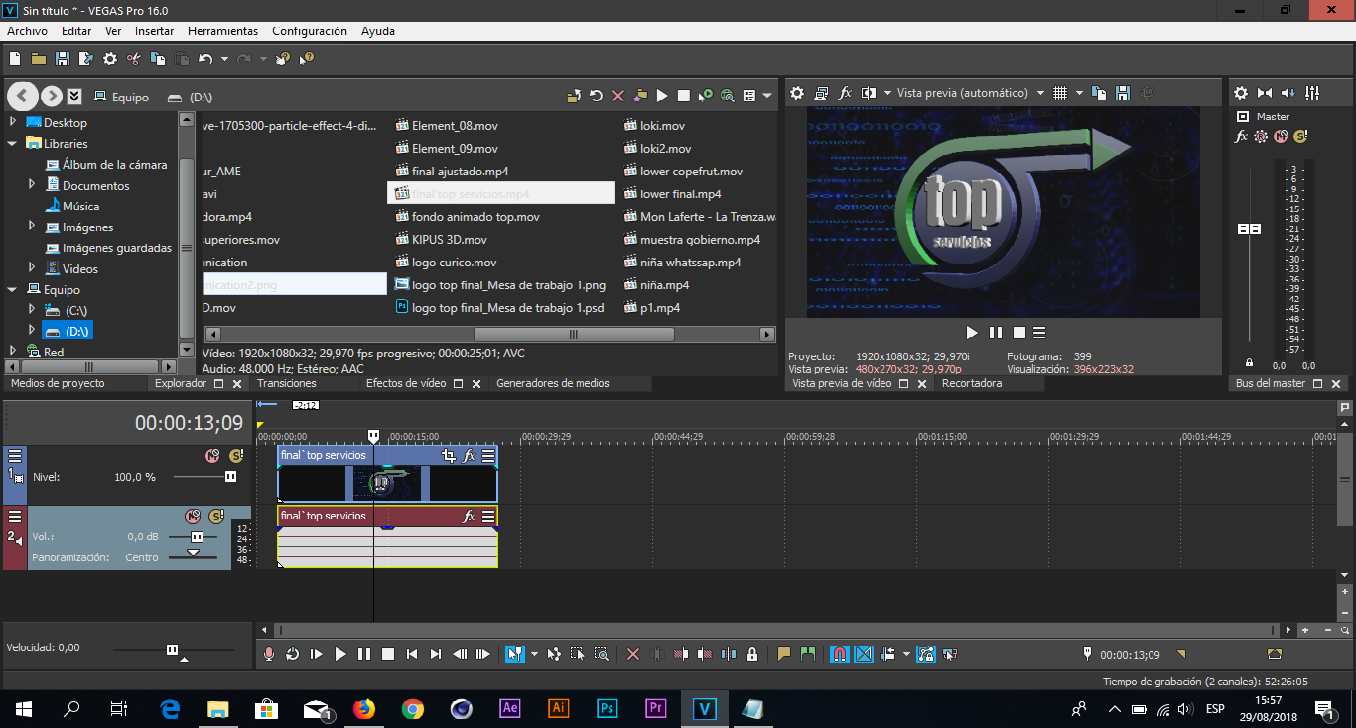Solo video track 1
Screen dimensions: 1356x728
coord(235,456)
